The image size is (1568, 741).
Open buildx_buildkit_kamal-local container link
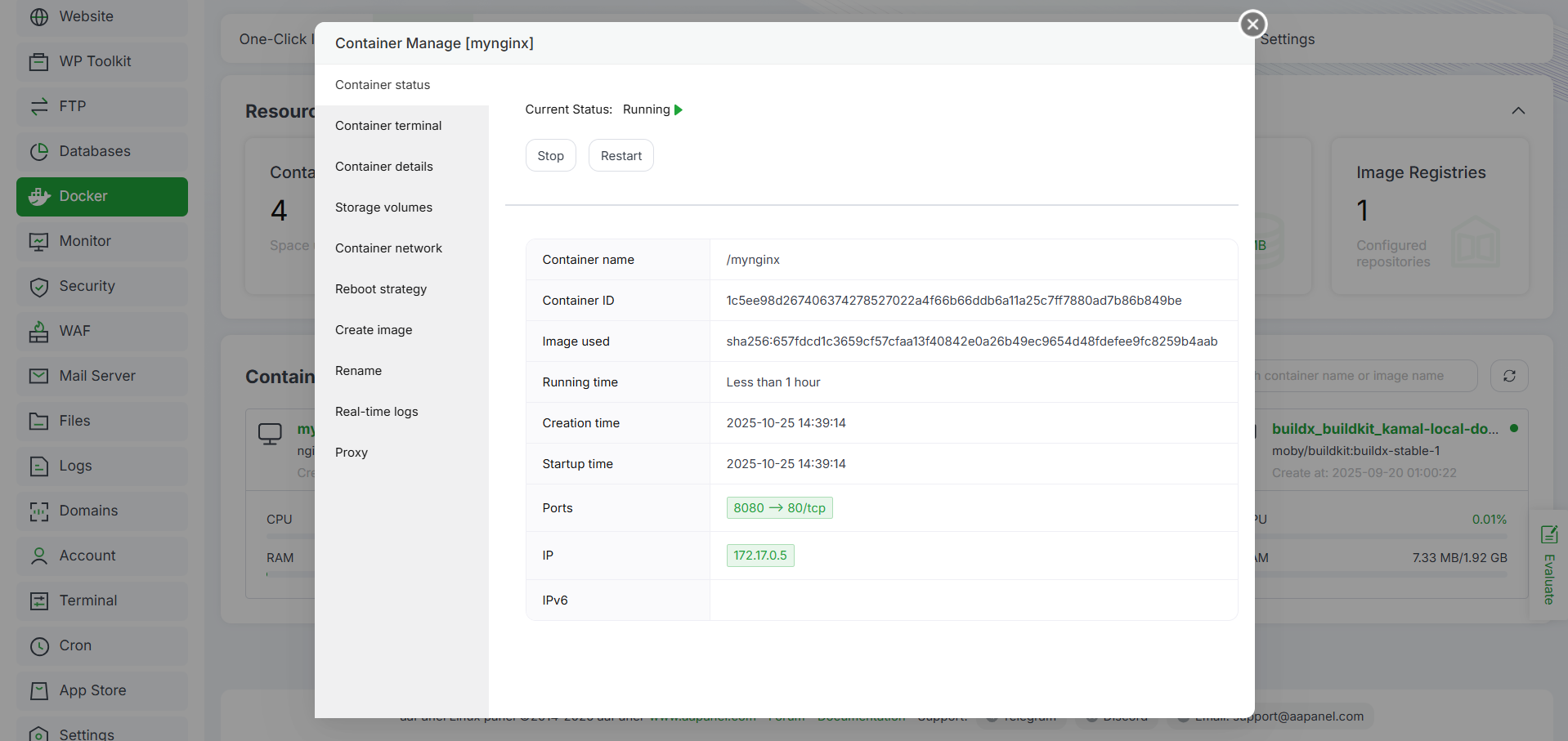(1385, 429)
